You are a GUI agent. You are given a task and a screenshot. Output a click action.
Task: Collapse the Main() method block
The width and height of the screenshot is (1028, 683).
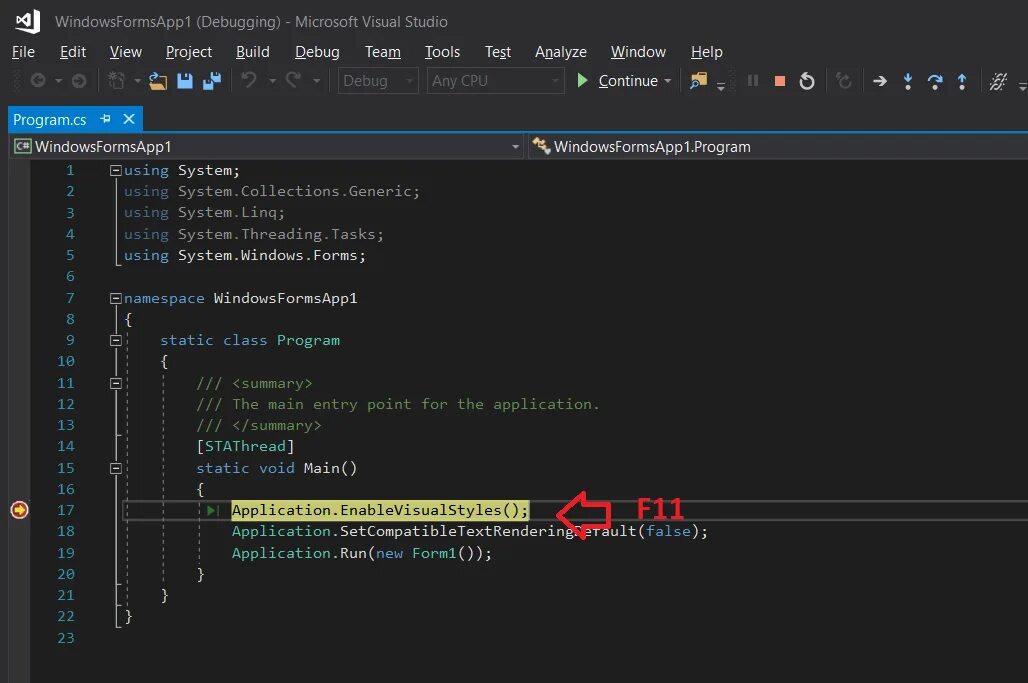point(115,468)
